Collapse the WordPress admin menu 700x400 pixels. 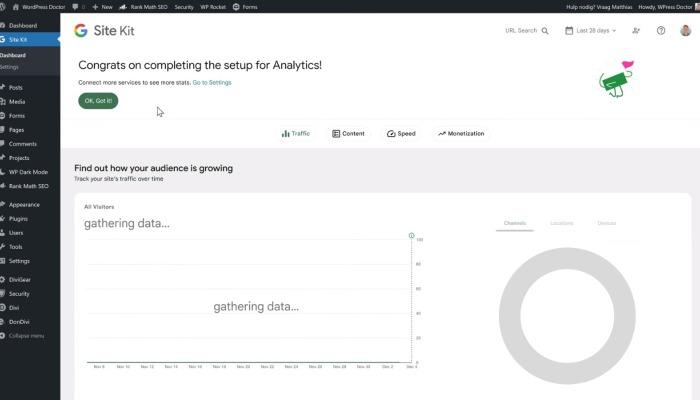click(x=25, y=335)
